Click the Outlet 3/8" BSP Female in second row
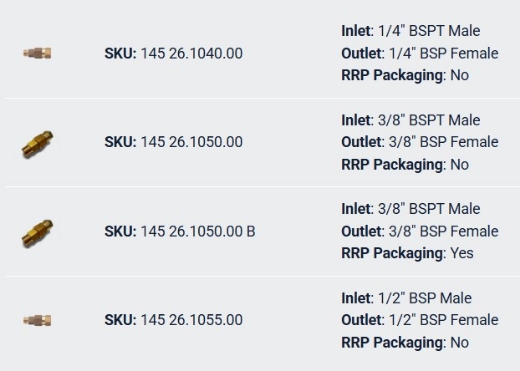This screenshot has height=371, width=520. [x=420, y=142]
